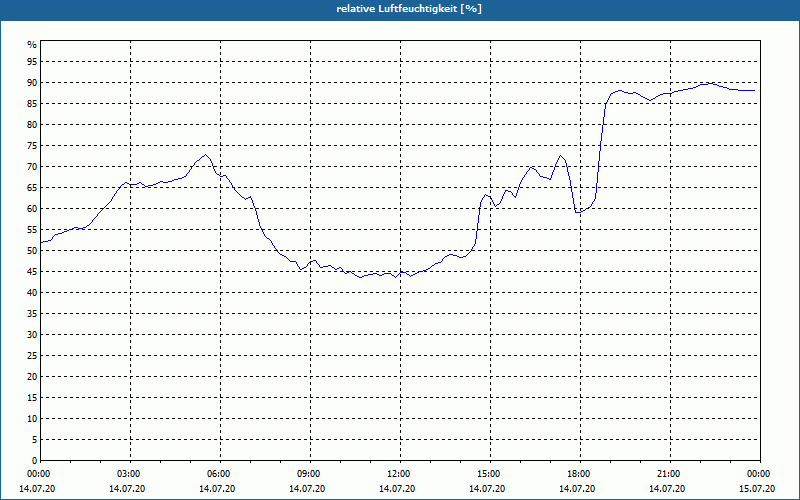This screenshot has height=500, width=800.
Task: Select the 25 y-axis label
Action: point(32,356)
